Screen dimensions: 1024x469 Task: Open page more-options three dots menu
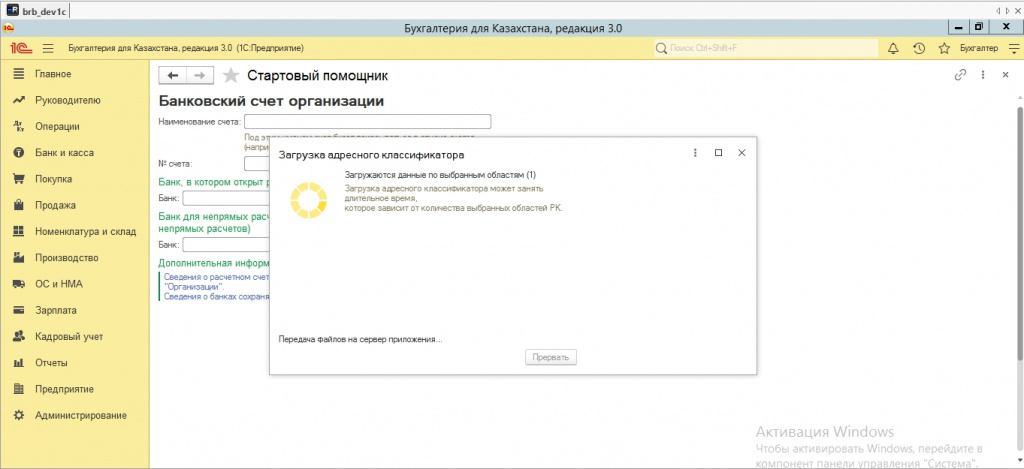coord(983,75)
